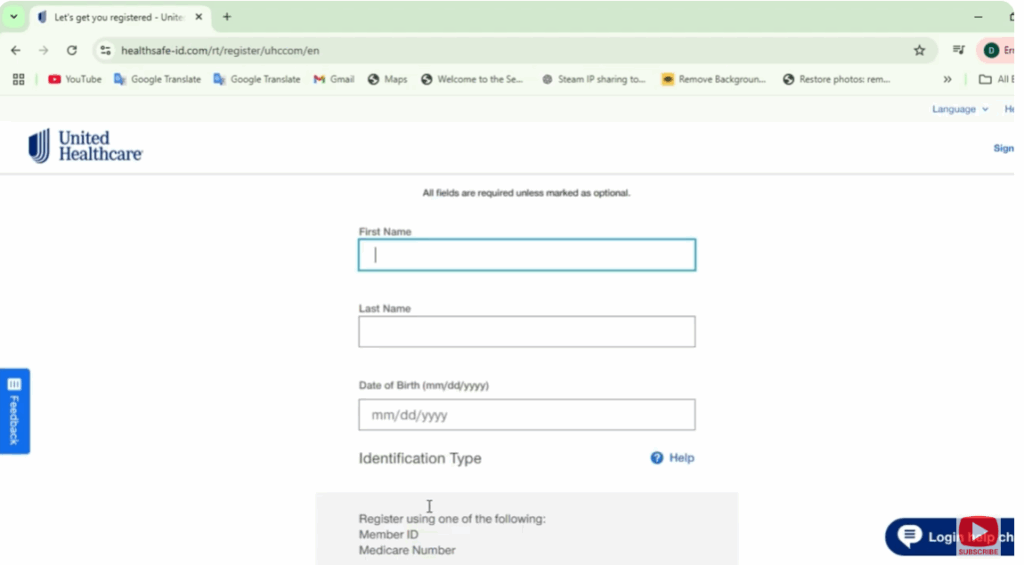Expand the Language dropdown
The image size is (1024, 565).
point(960,109)
